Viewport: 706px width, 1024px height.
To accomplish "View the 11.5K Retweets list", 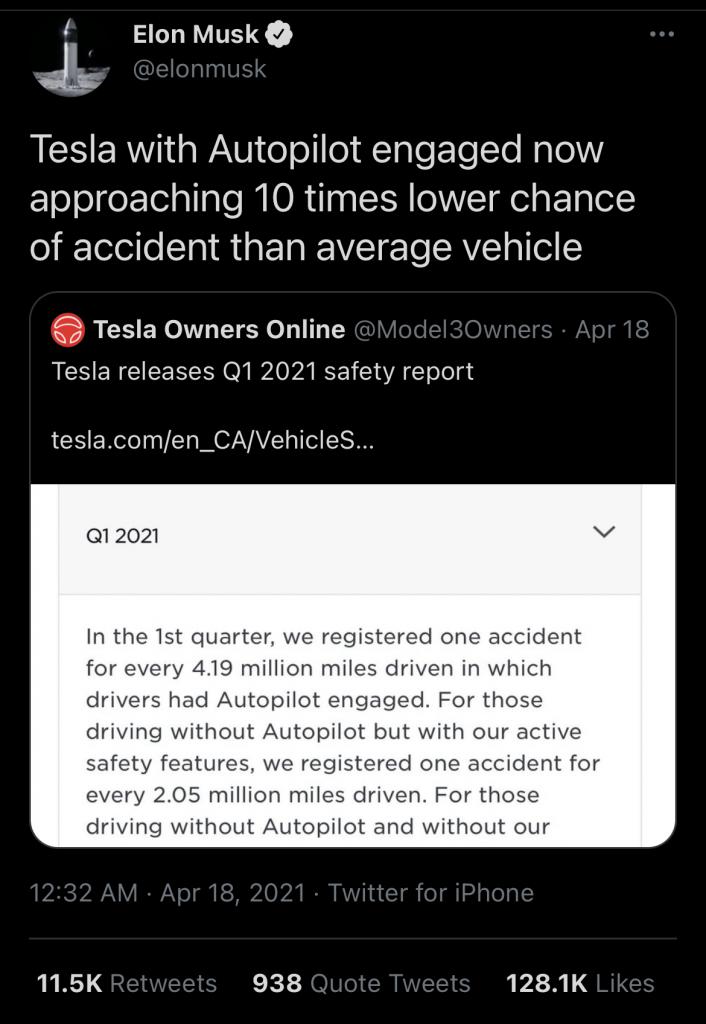I will tap(127, 983).
